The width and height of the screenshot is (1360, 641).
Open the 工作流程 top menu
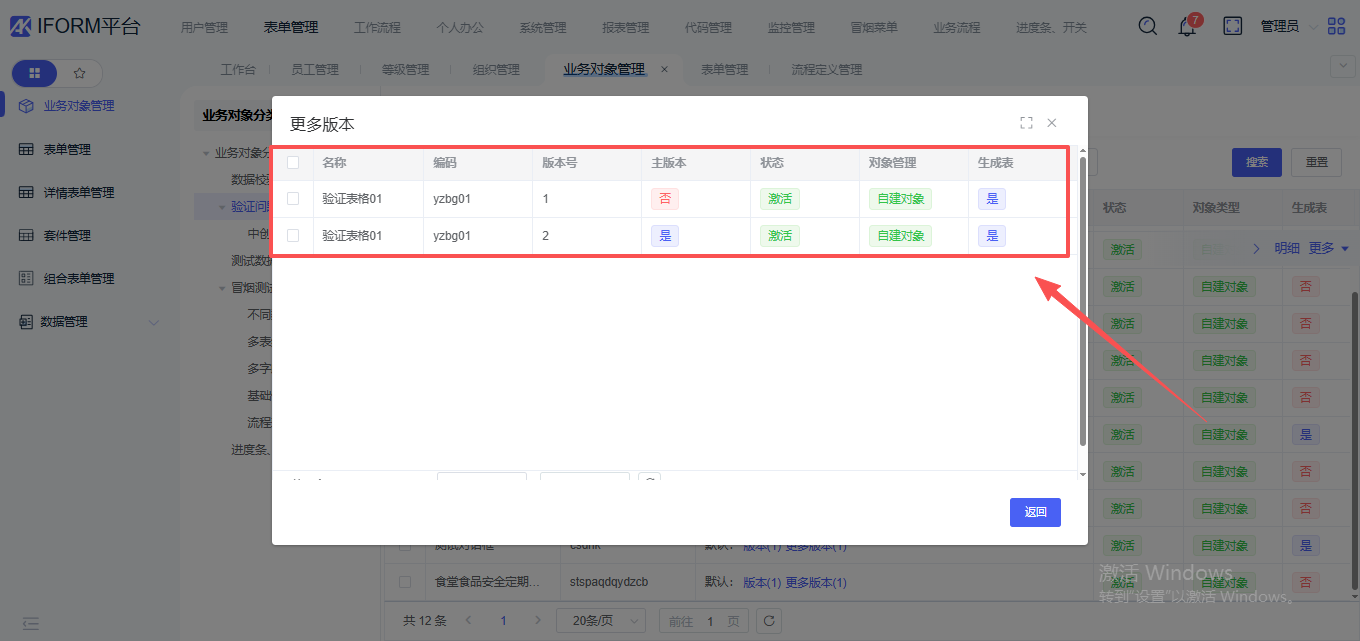click(377, 28)
